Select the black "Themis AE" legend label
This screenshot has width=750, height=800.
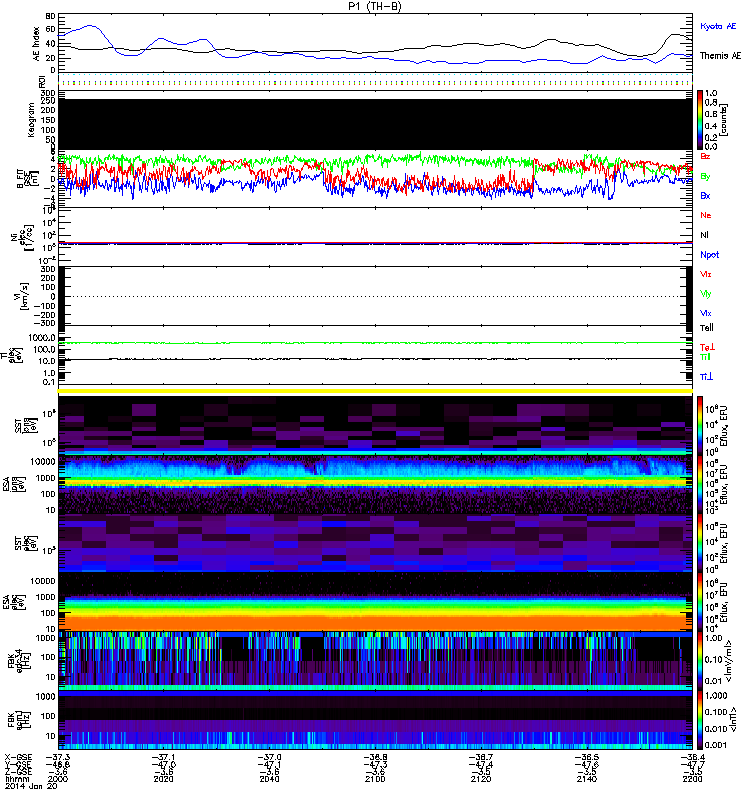(x=720, y=56)
